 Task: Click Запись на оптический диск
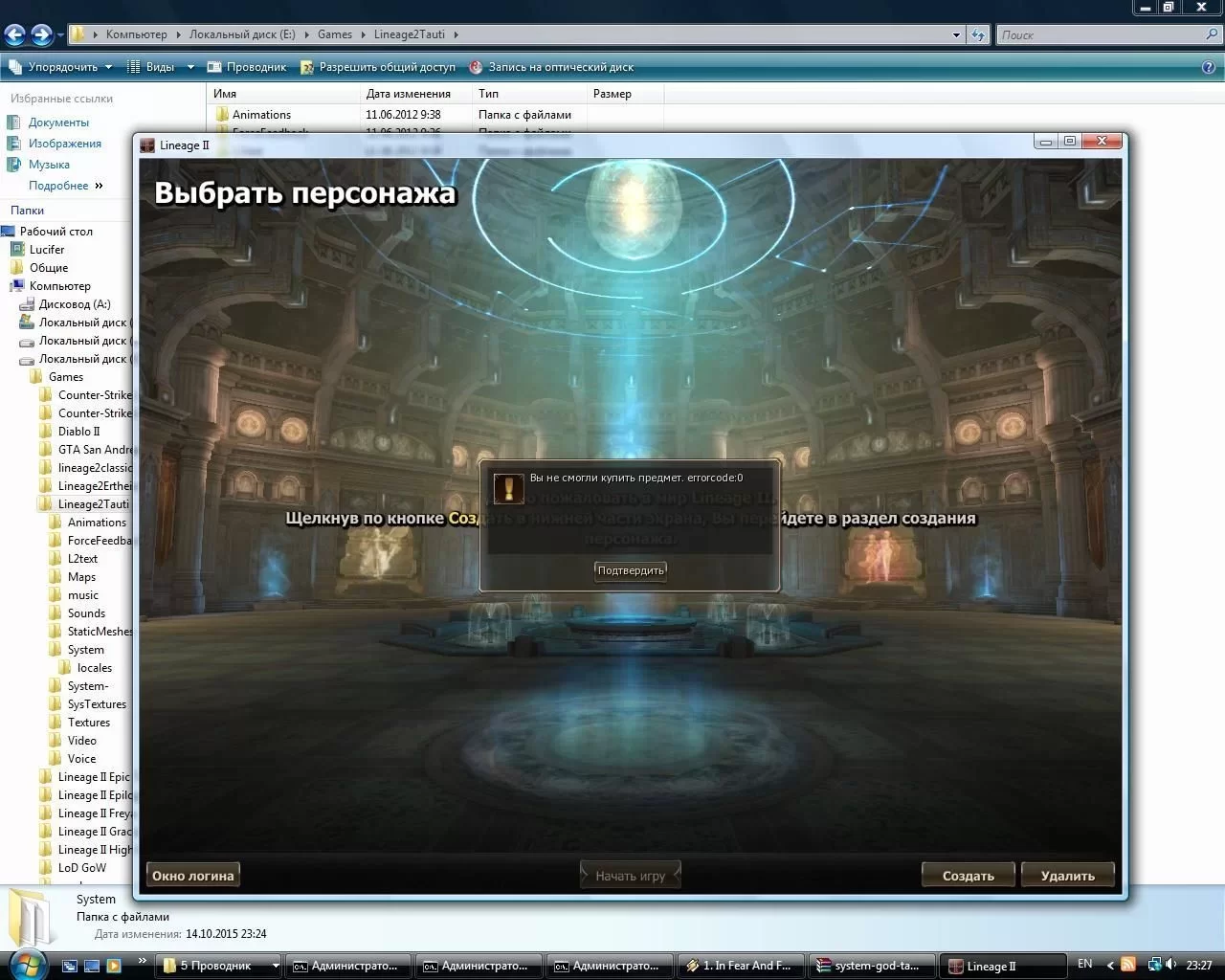pyautogui.click(x=551, y=67)
